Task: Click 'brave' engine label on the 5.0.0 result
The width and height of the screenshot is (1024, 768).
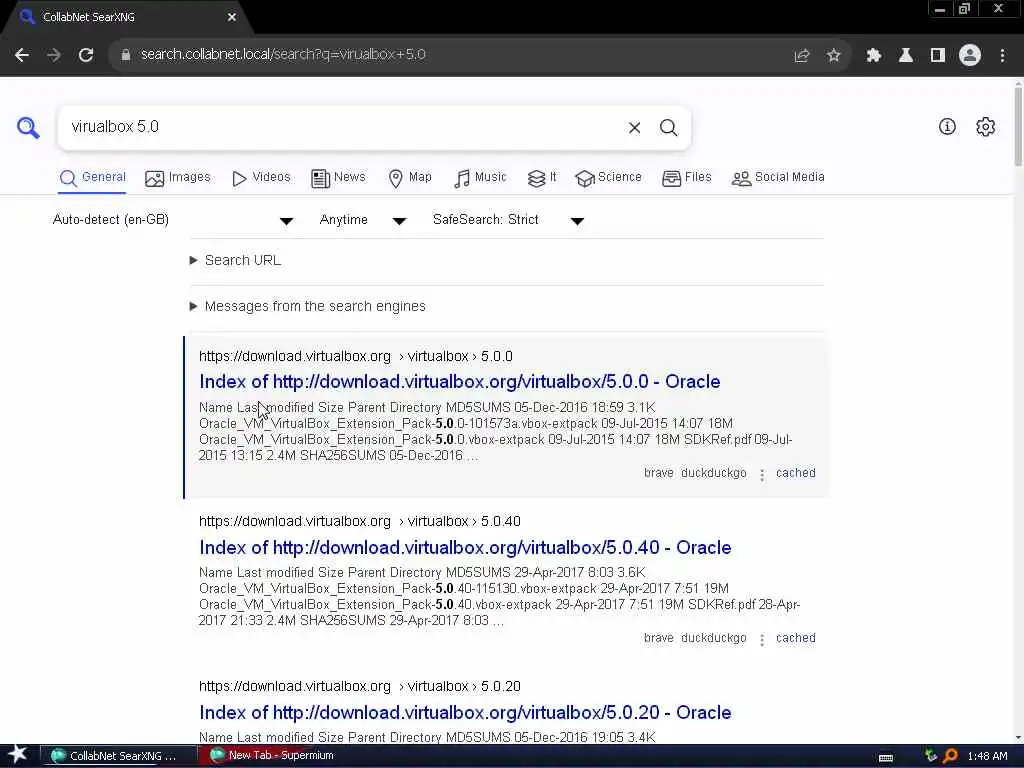Action: 658,473
